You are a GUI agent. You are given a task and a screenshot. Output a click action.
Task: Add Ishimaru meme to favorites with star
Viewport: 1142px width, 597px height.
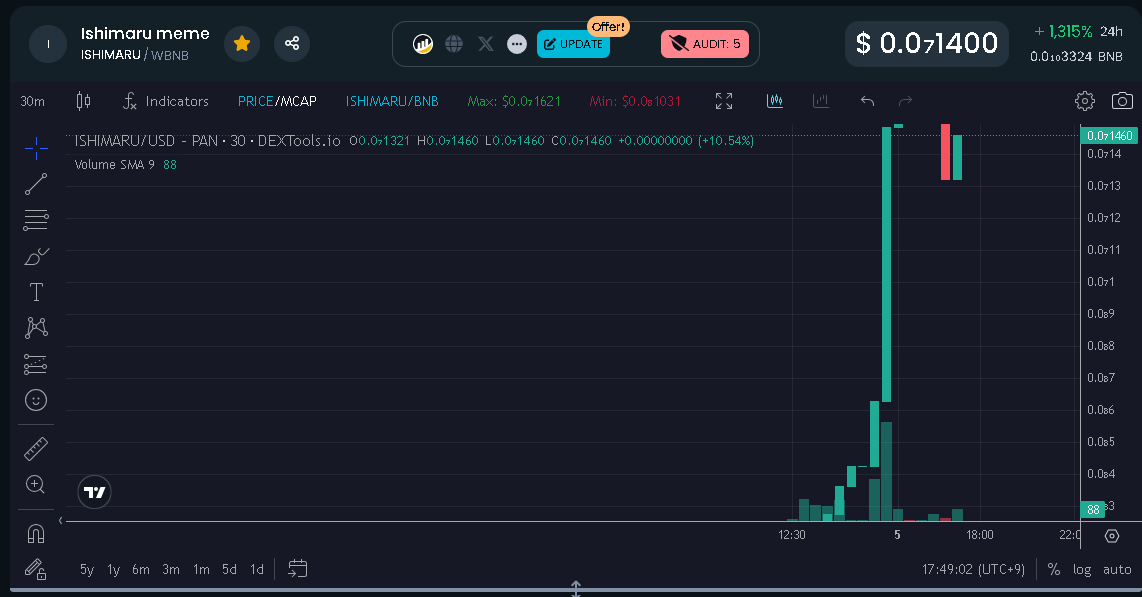(x=242, y=44)
